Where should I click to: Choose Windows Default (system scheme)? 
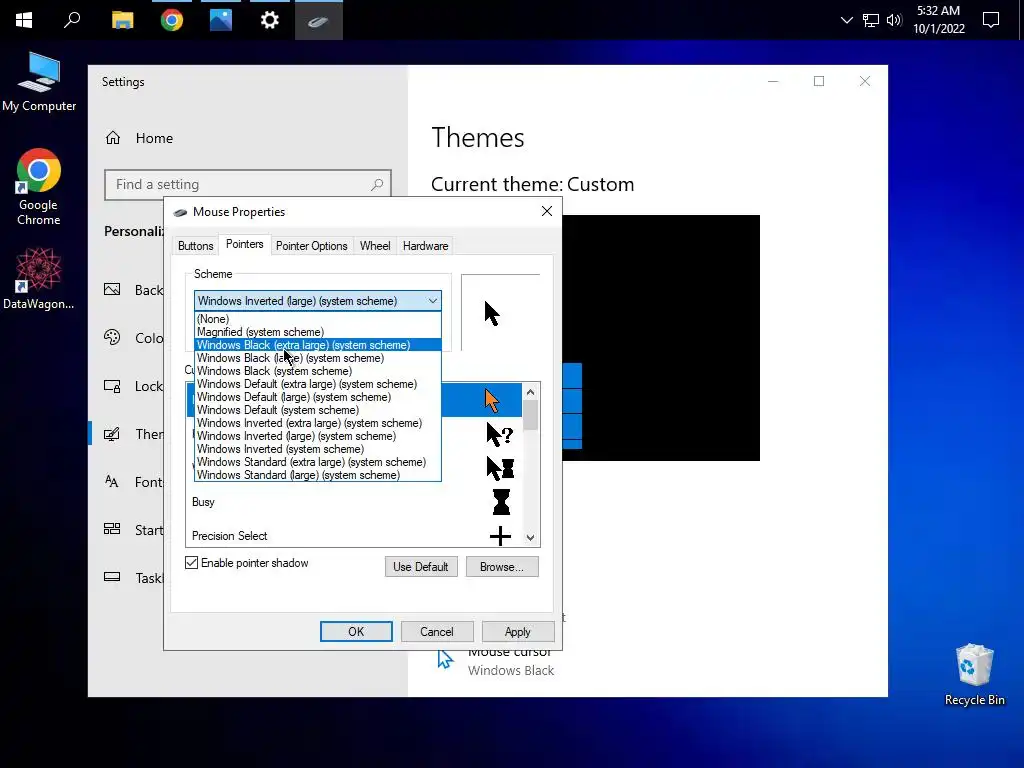[x=317, y=410]
